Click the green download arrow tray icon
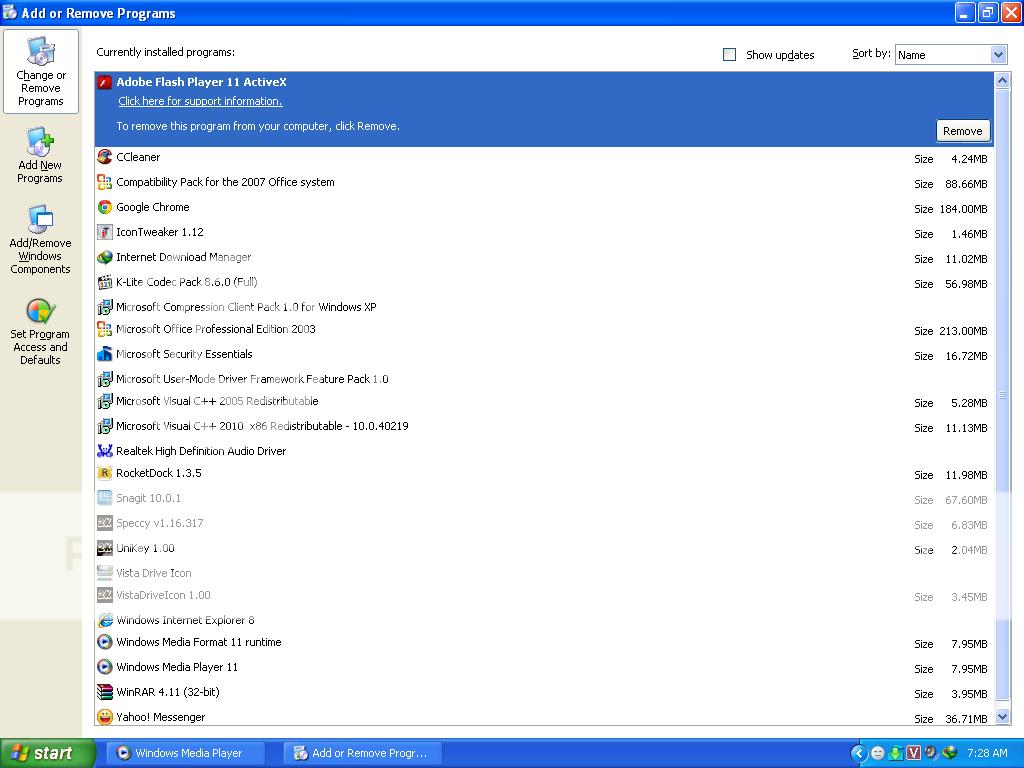The image size is (1024, 768). point(896,754)
